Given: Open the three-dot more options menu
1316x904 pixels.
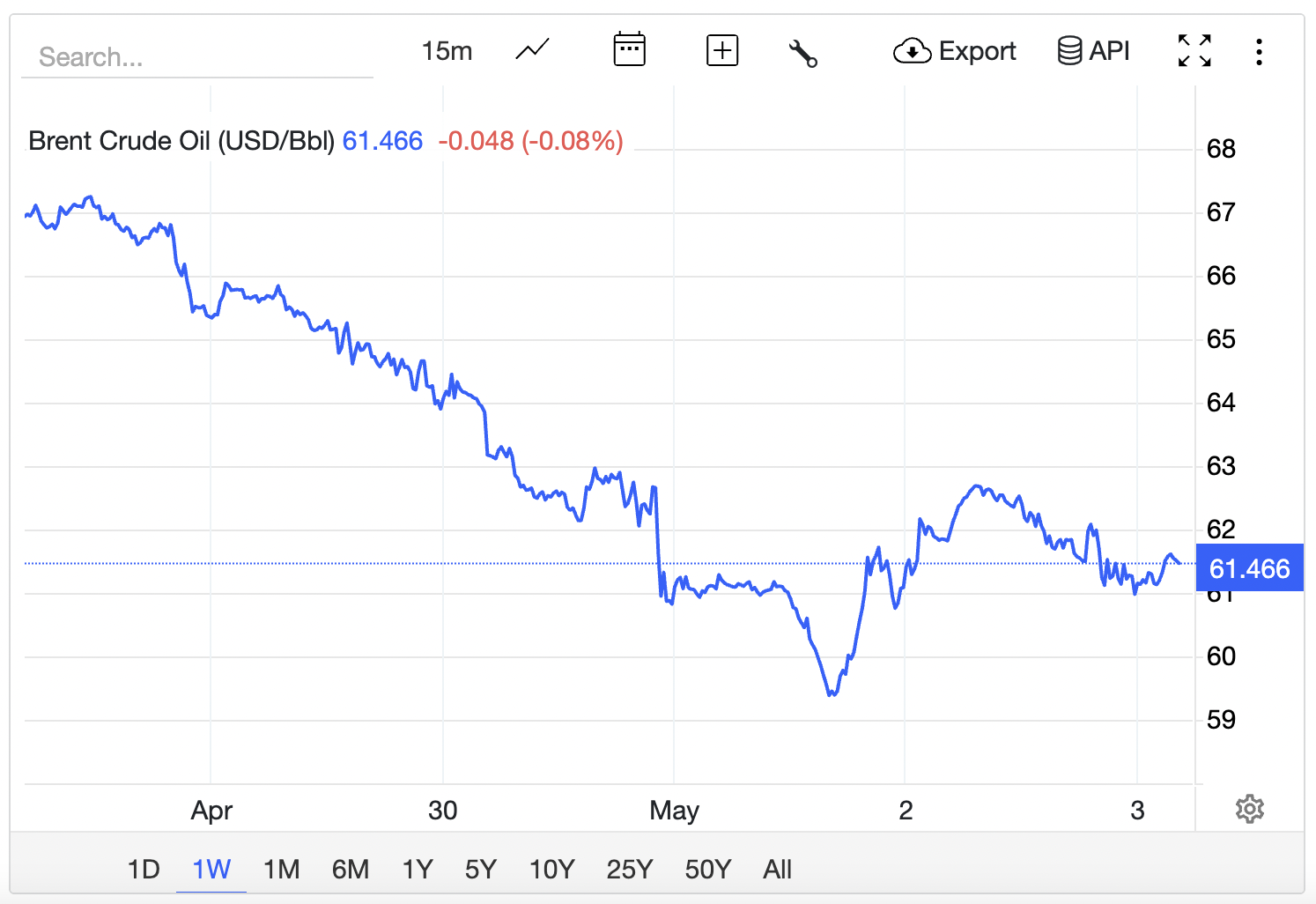Looking at the screenshot, I should [1259, 51].
